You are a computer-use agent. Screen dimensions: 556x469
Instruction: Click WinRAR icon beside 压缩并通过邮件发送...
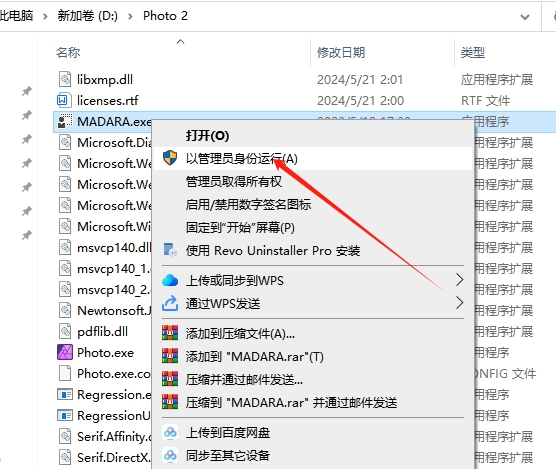170,379
